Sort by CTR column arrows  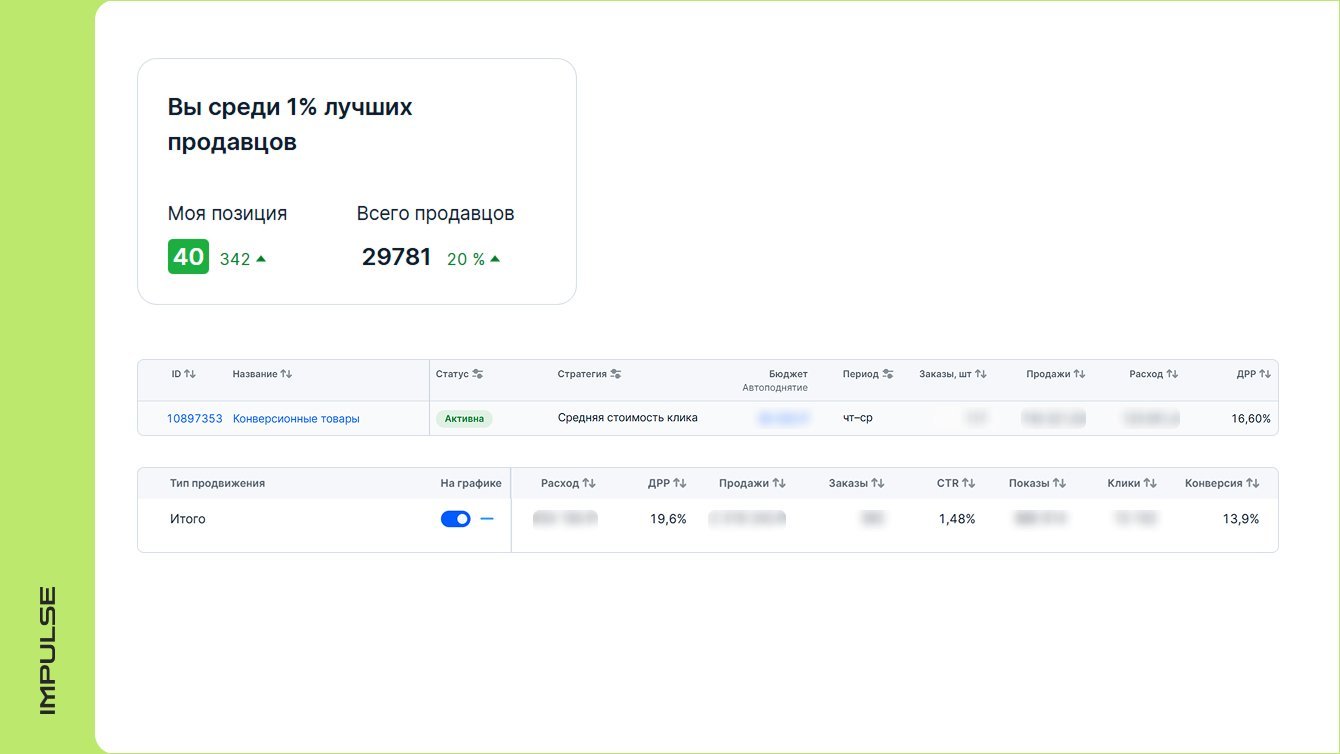coord(969,483)
